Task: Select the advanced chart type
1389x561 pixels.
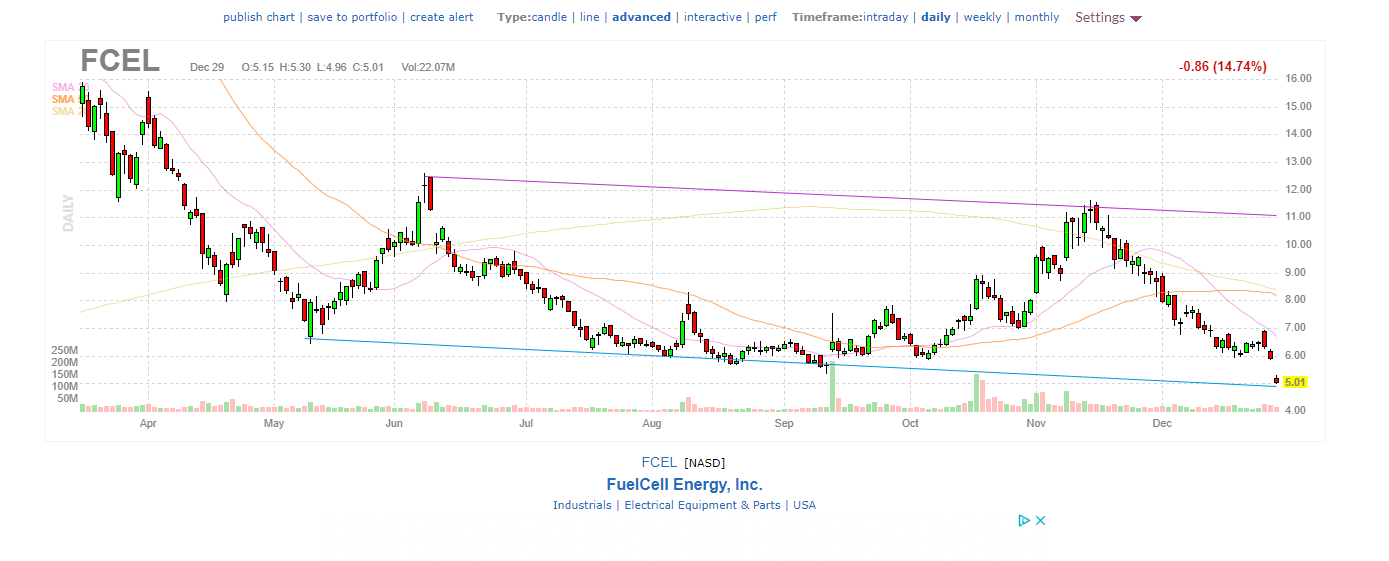Action: pyautogui.click(x=641, y=17)
